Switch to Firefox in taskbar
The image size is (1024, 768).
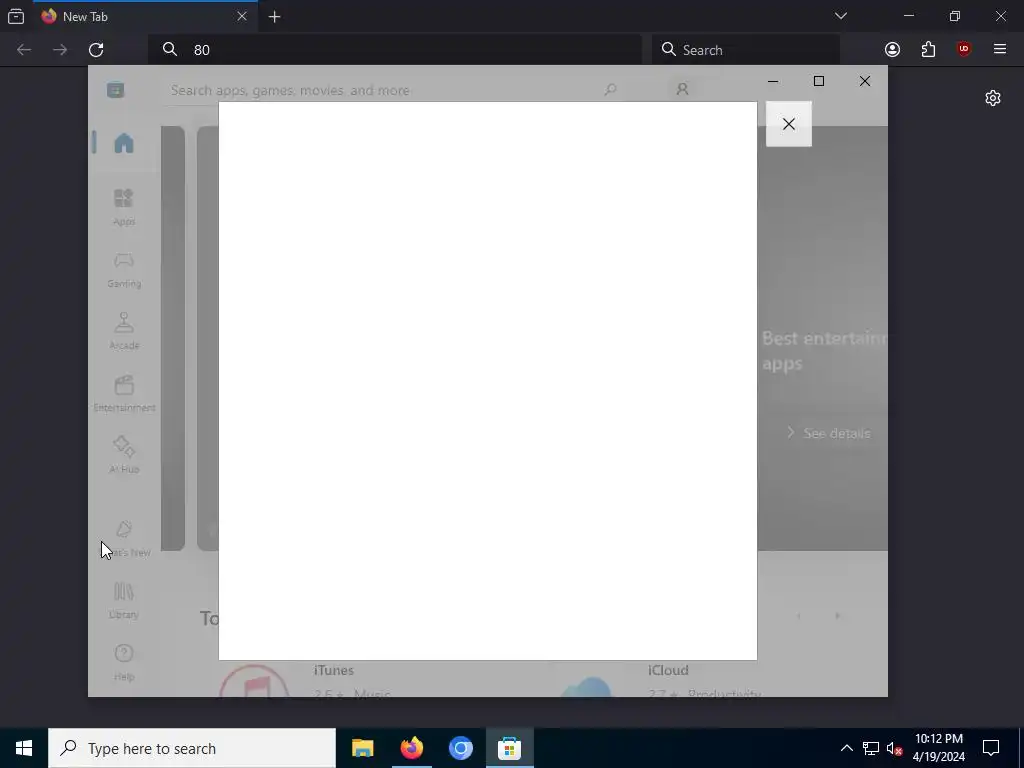(411, 748)
